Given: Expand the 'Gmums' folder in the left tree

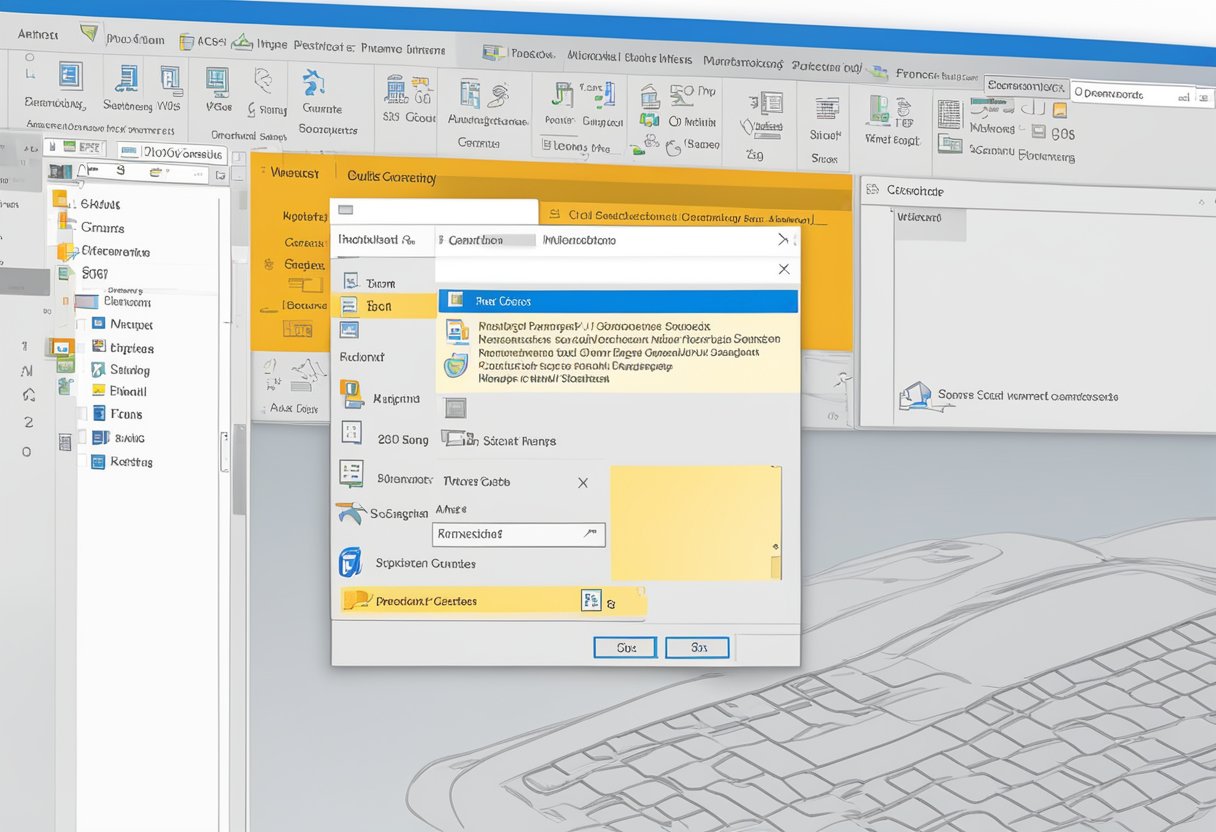Looking at the screenshot, I should 65,226.
